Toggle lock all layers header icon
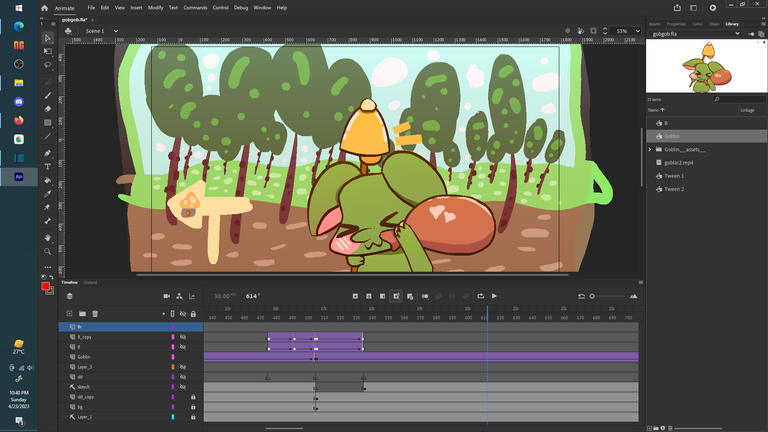768x432 pixels. [193, 313]
